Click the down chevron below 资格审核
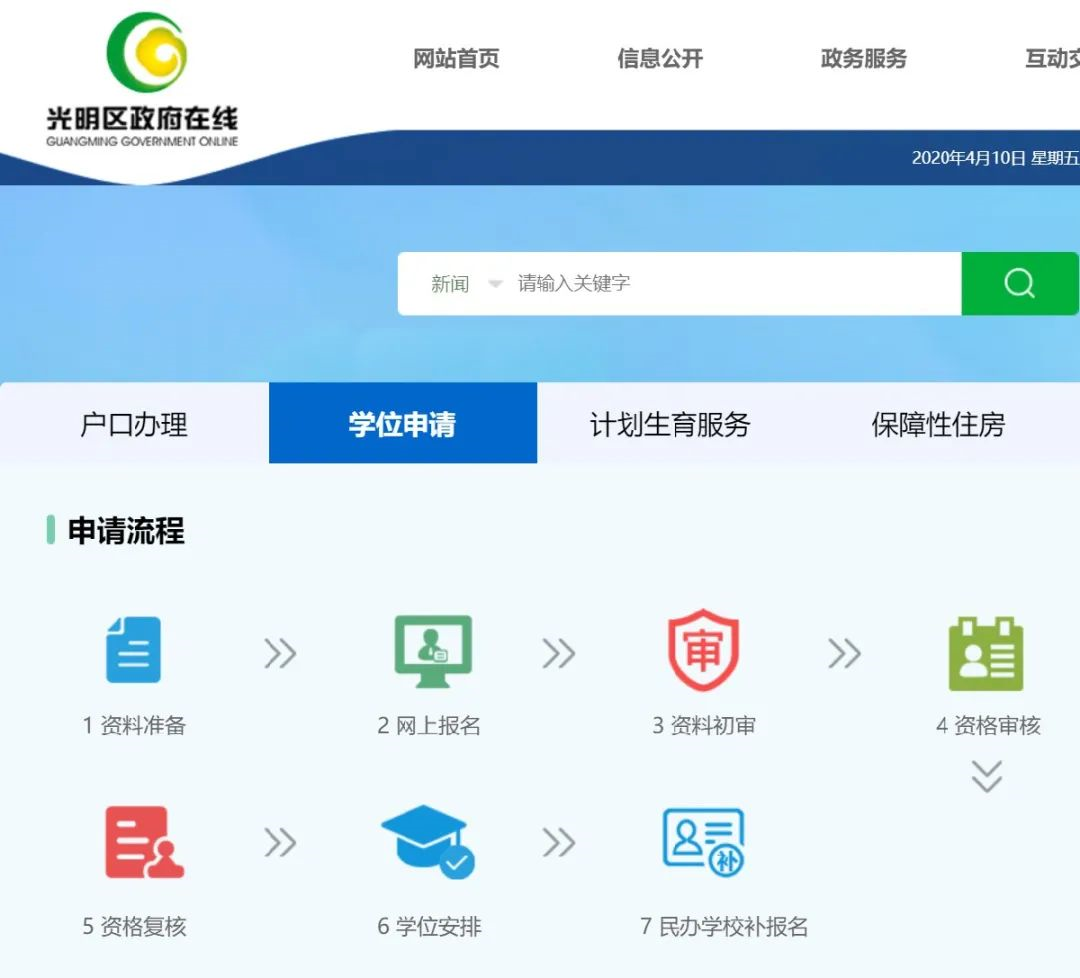 pyautogui.click(x=986, y=776)
